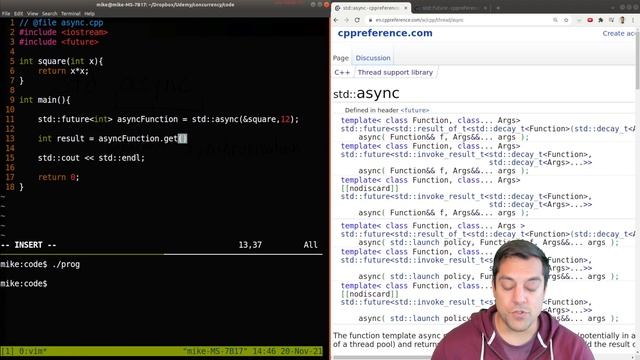This screenshot has width=640, height=360.
Task: Open the zoom magnifier icon in address bar
Action: tap(555, 20)
